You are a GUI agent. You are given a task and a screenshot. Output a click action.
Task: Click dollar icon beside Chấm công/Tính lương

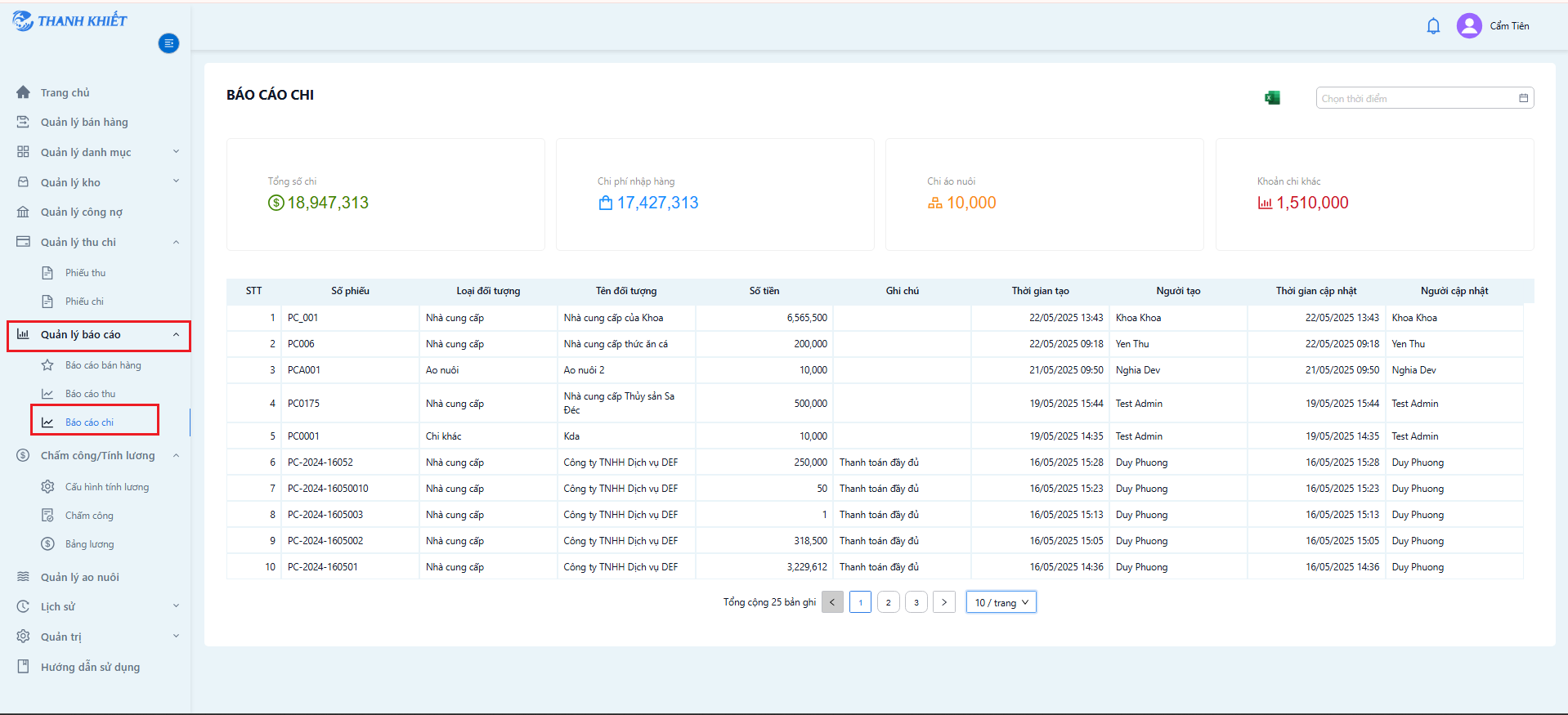click(x=23, y=455)
